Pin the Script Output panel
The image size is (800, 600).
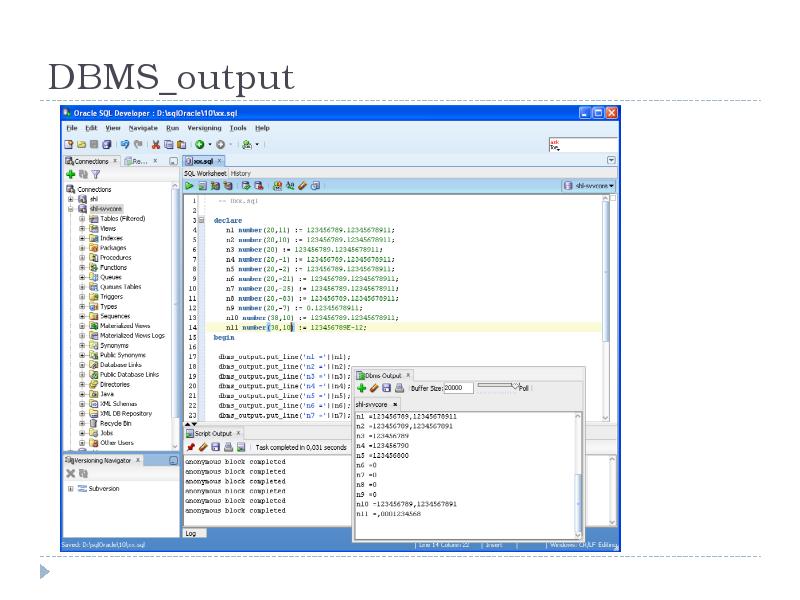[x=191, y=447]
